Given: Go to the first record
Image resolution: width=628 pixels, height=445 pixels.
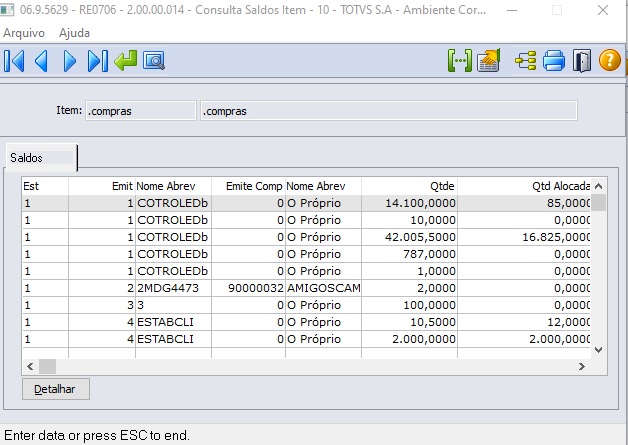Looking at the screenshot, I should click(x=14, y=61).
